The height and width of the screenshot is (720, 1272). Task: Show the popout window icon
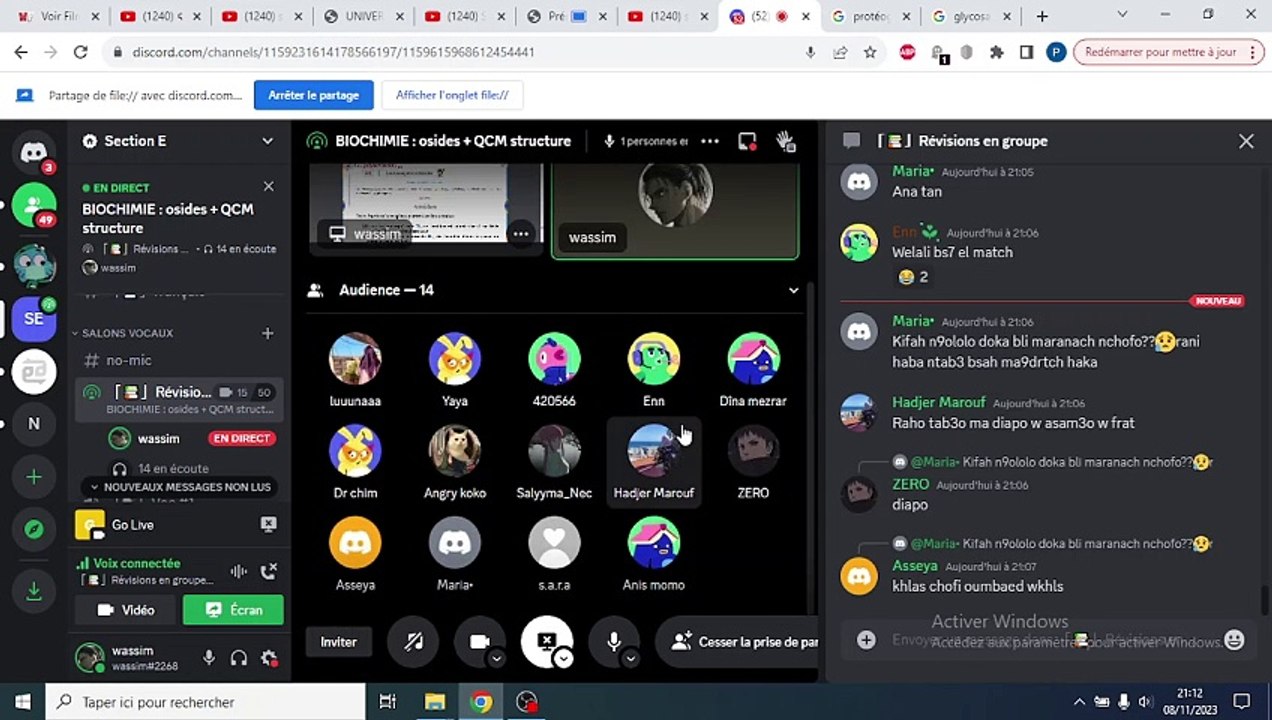tap(747, 141)
